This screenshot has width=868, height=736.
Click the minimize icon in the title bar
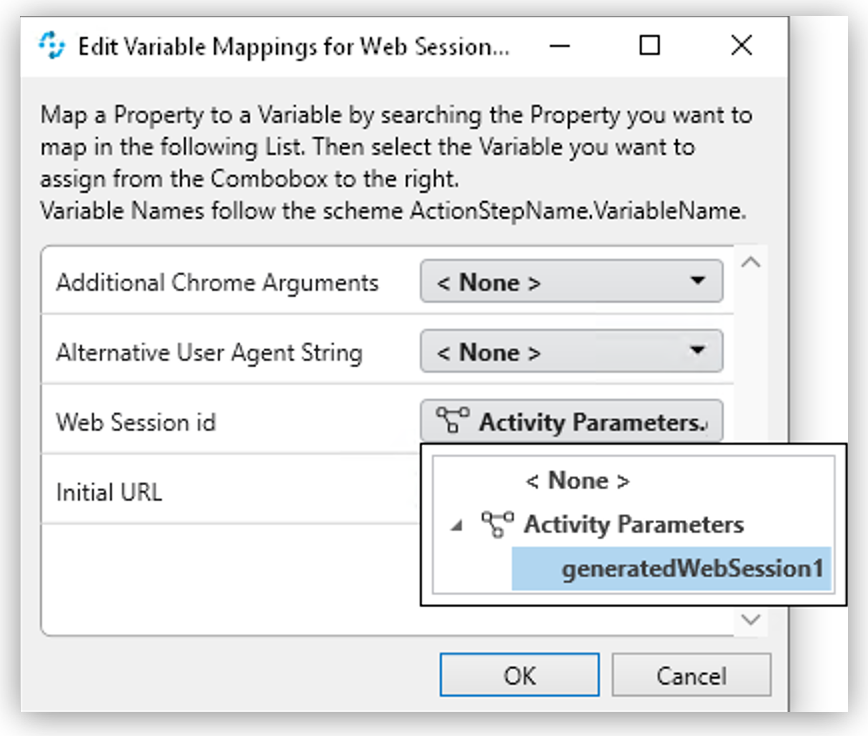click(x=560, y=45)
